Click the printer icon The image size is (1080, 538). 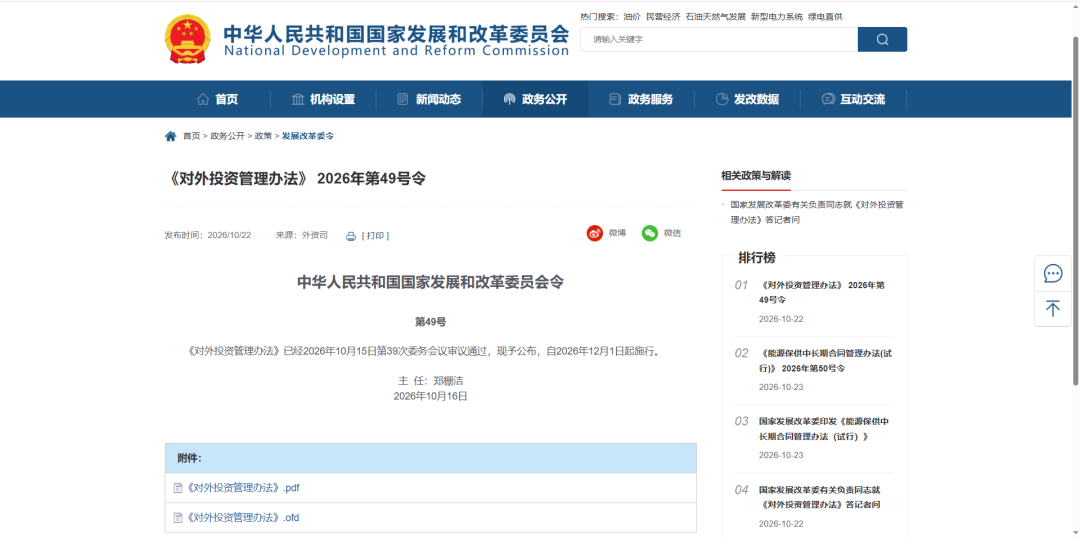(351, 236)
